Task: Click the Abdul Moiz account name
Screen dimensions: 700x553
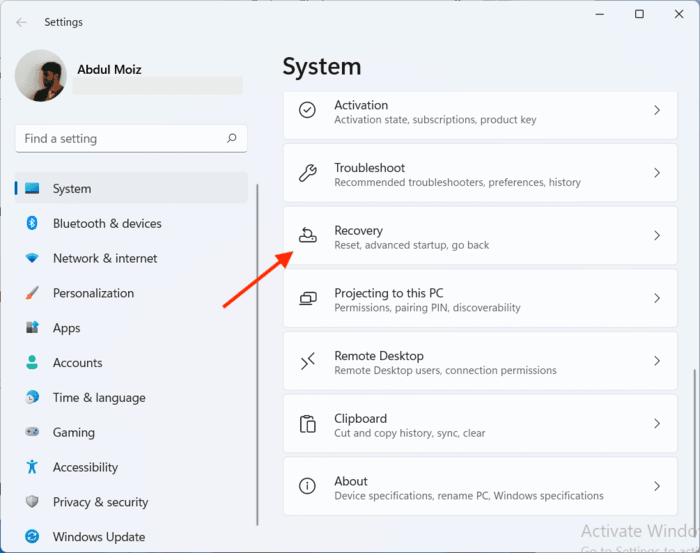Action: (109, 70)
